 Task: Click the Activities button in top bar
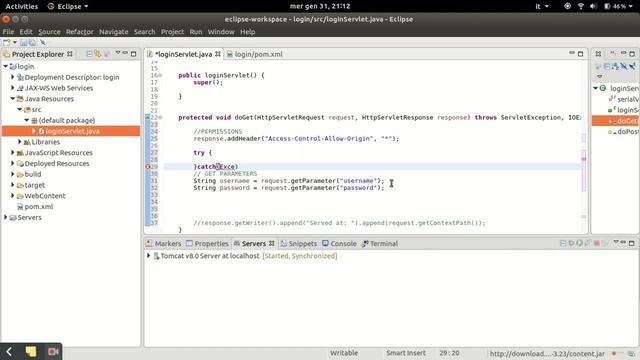click(22, 6)
